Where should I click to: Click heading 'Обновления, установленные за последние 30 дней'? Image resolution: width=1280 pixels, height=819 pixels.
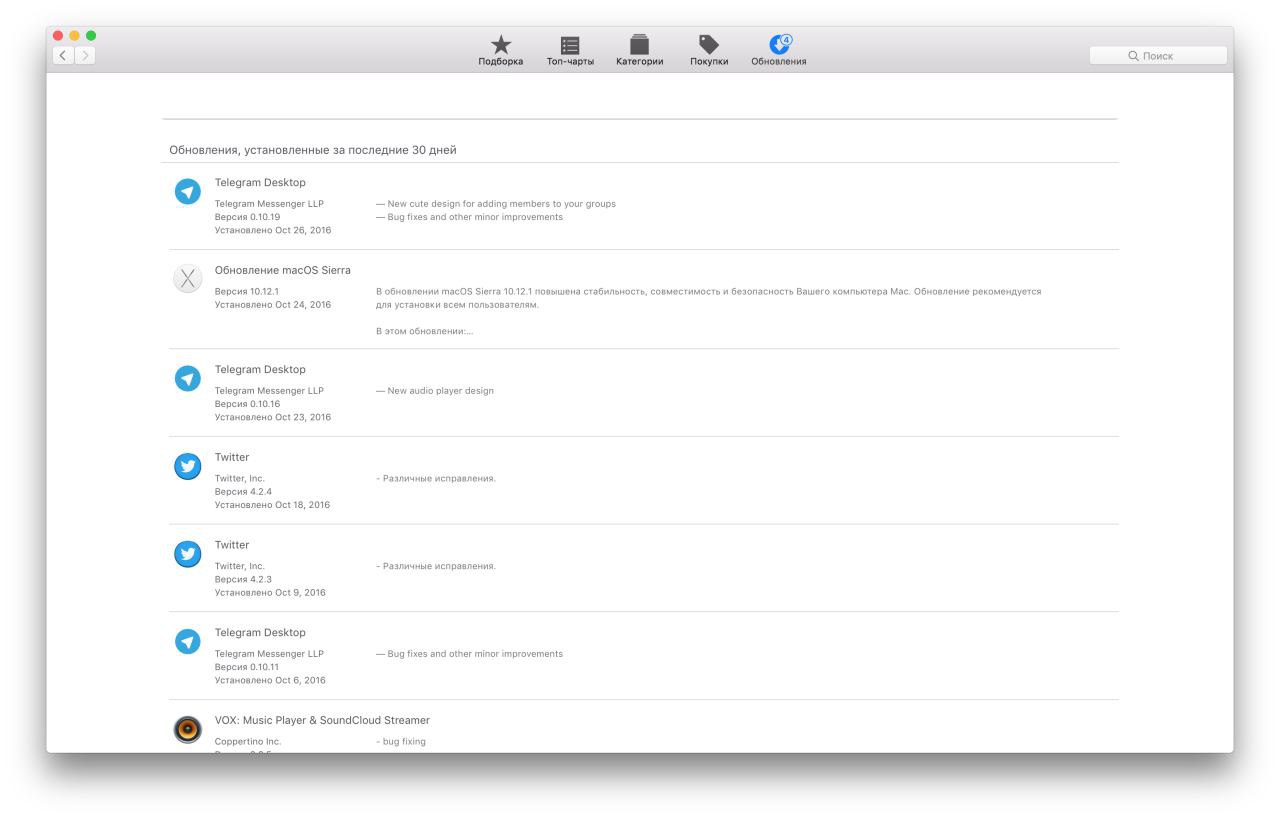coord(313,150)
